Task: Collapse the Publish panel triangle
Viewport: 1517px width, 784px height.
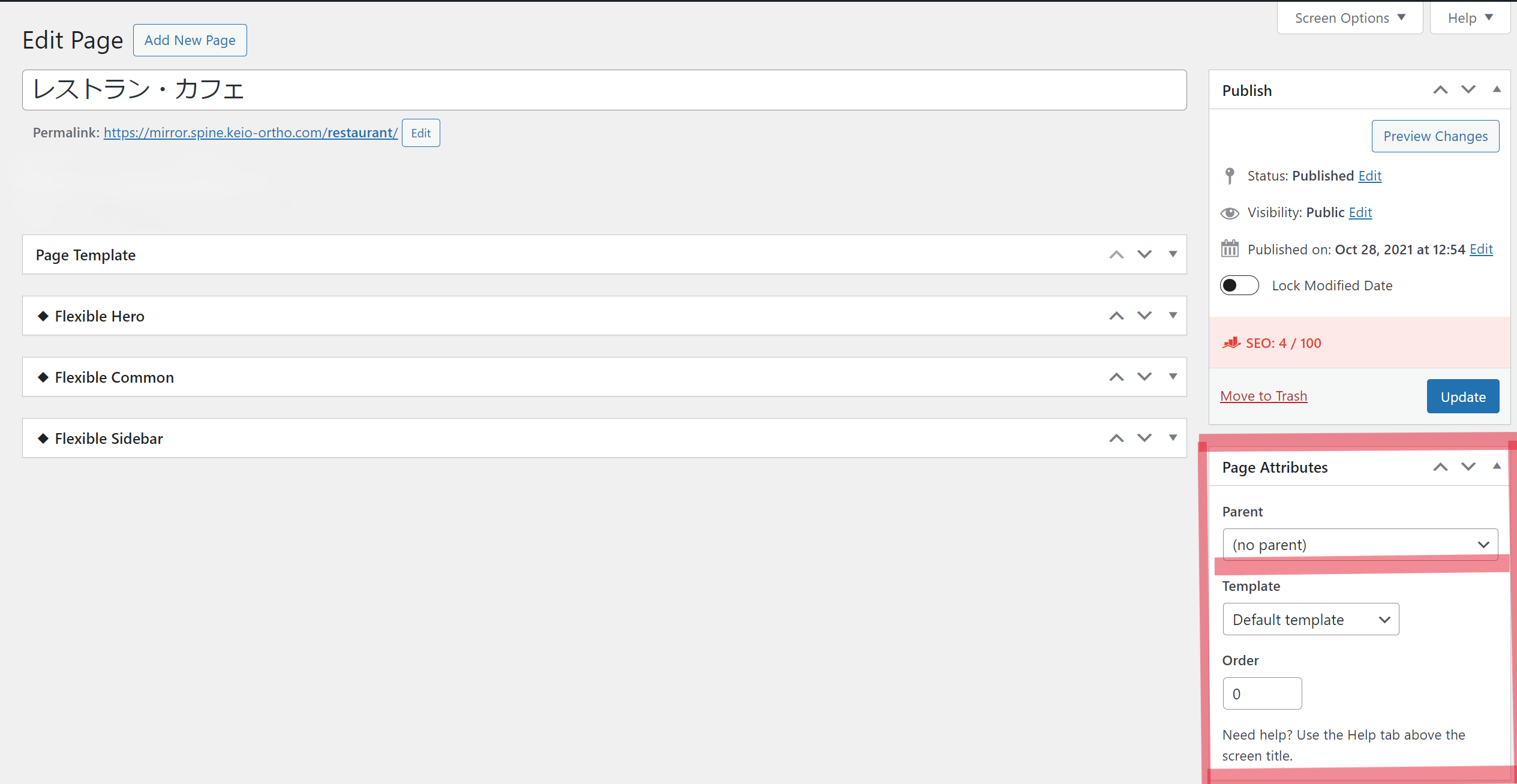Action: coord(1497,89)
